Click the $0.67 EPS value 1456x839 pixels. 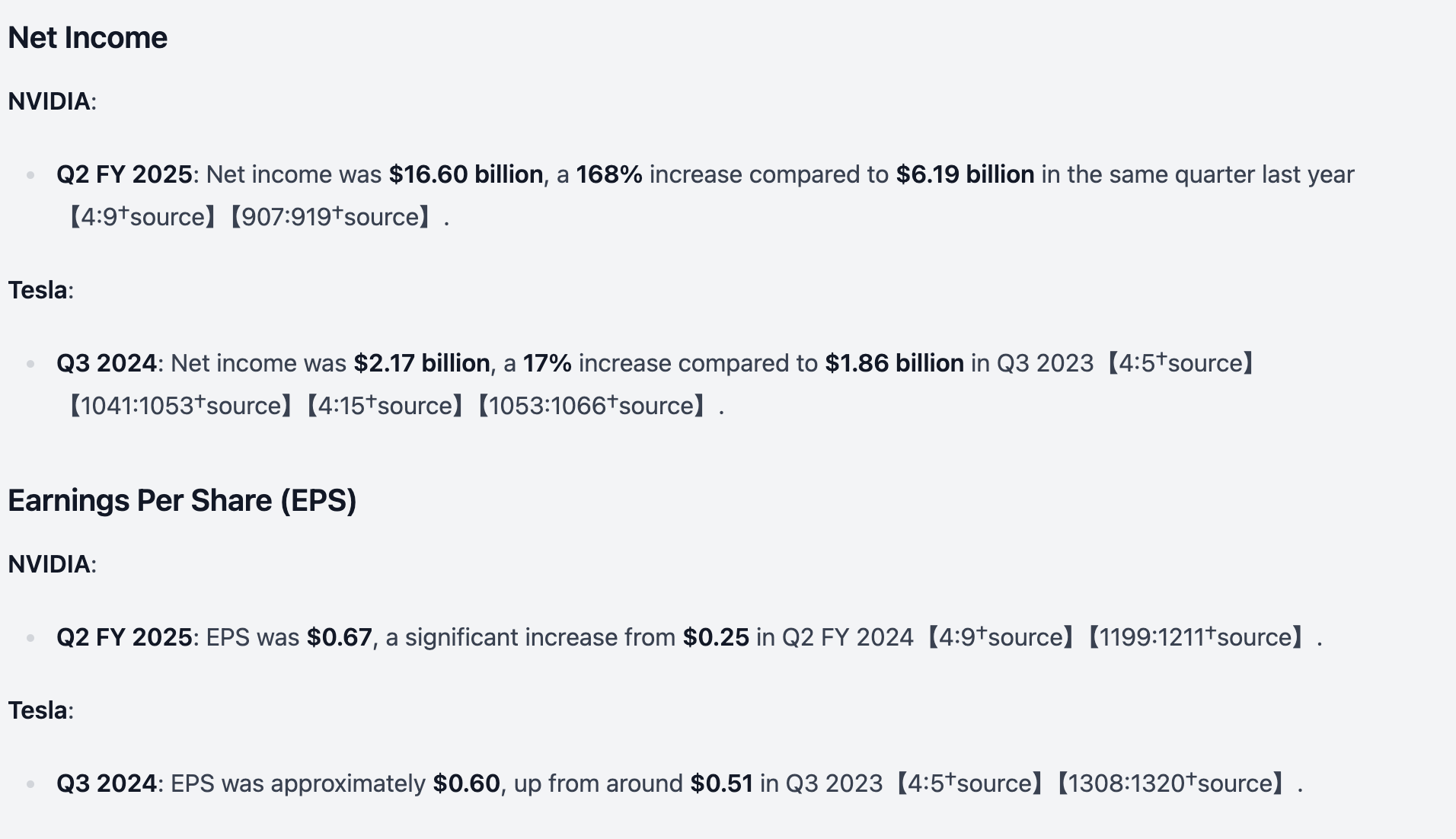(x=340, y=638)
